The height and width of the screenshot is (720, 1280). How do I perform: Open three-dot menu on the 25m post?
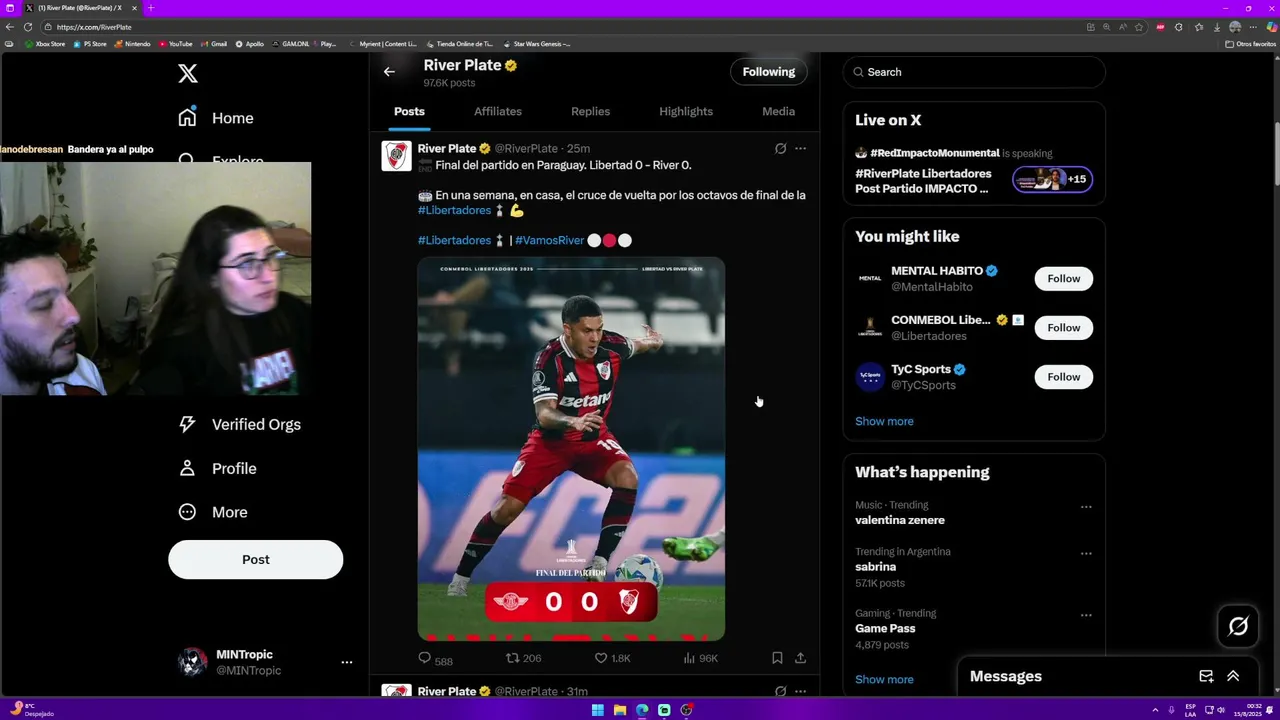point(800,148)
